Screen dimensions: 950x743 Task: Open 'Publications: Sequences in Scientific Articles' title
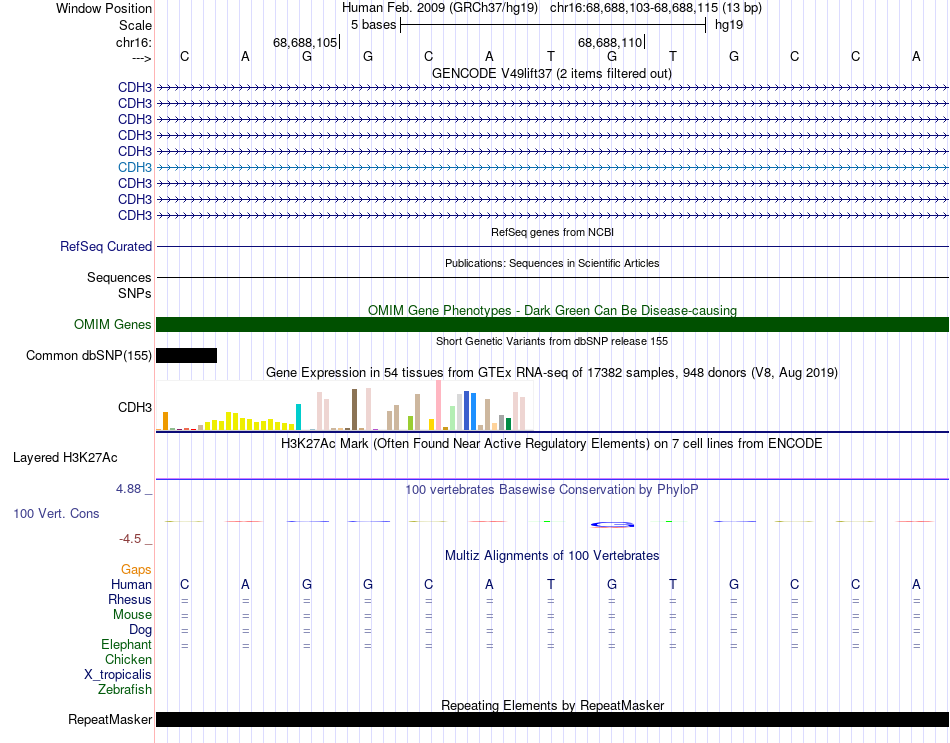[x=552, y=263]
